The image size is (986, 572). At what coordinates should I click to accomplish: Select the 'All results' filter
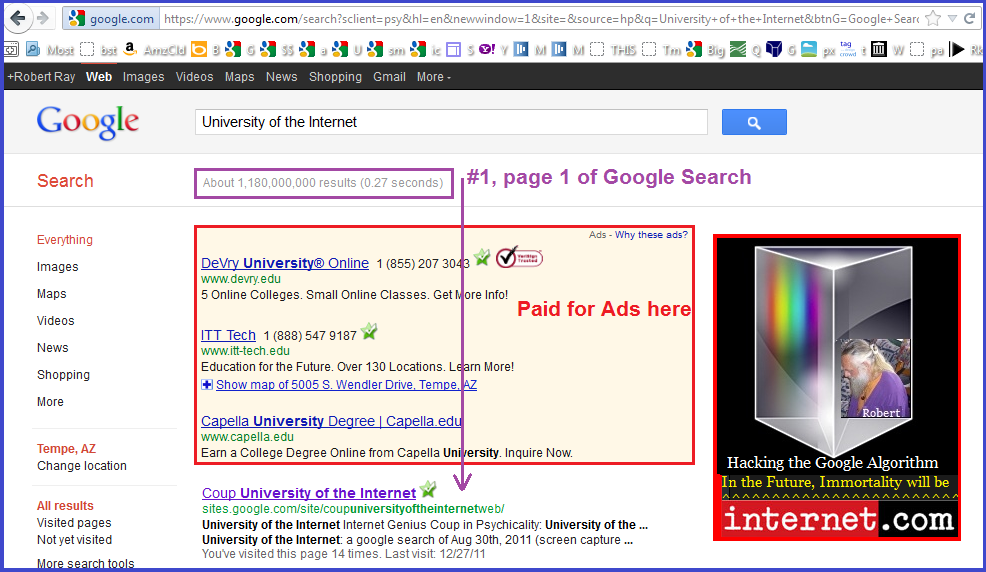(x=65, y=505)
